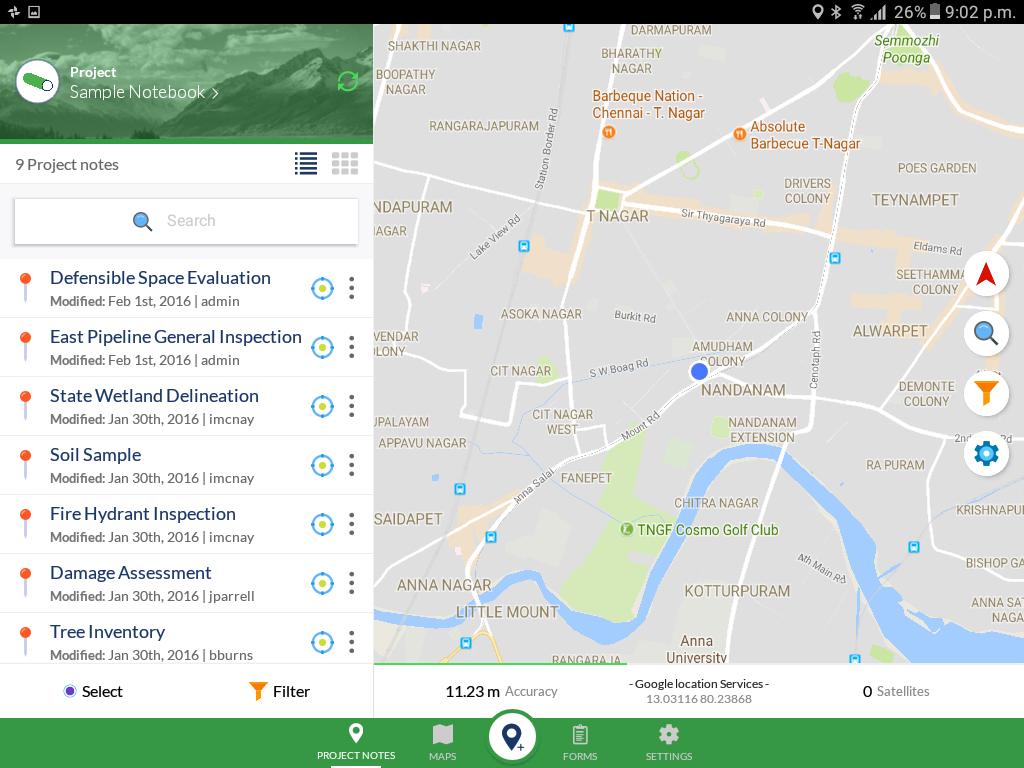Switch to the Forms tab

tap(580, 743)
